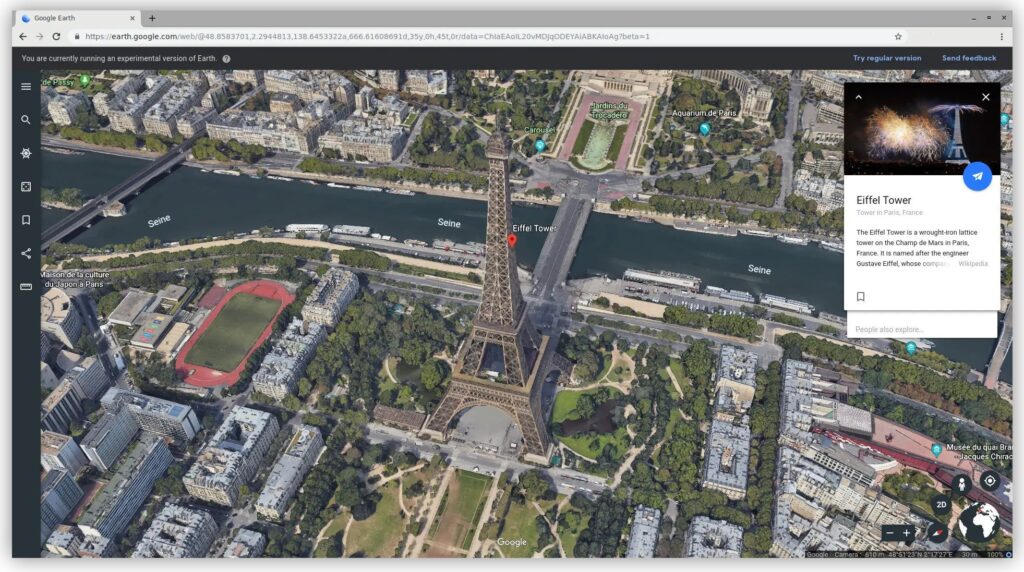1024x572 pixels.
Task: Click the I'm Feeling Lucky dice icon
Action: (26, 187)
